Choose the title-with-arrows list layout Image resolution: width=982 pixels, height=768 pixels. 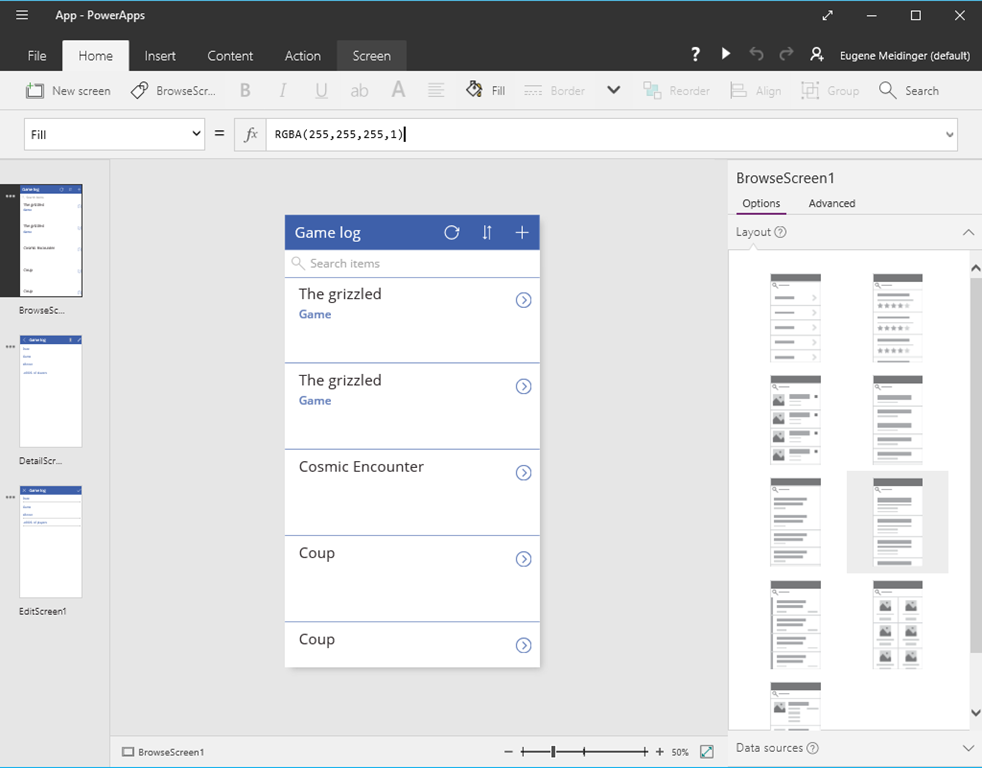click(x=795, y=318)
